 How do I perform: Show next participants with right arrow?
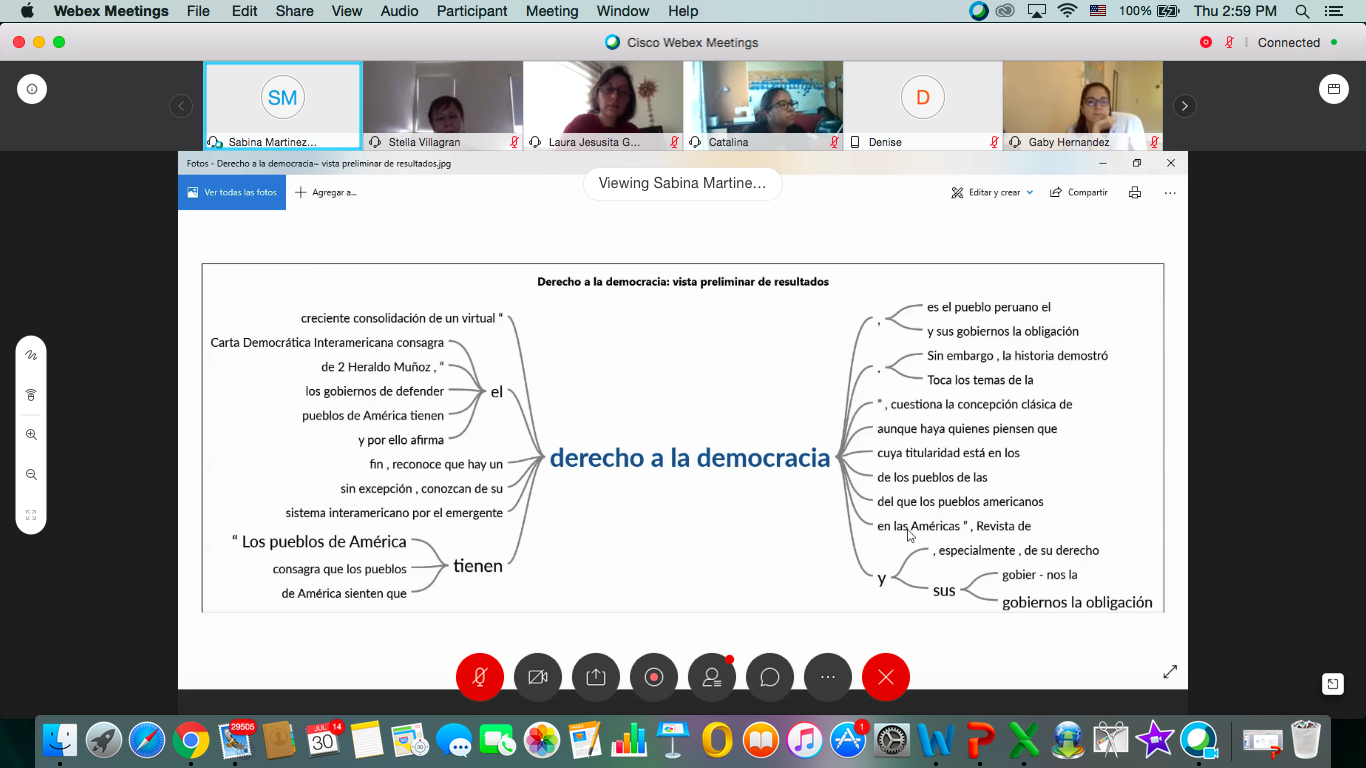(1184, 106)
